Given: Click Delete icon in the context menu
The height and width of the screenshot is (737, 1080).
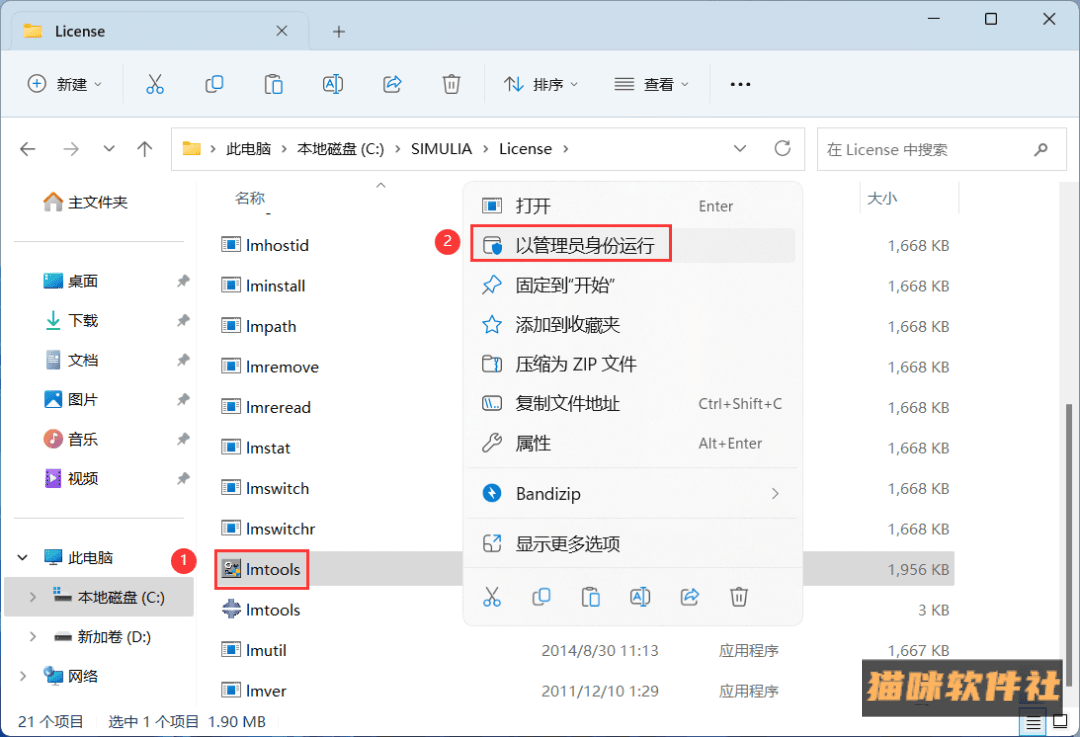Looking at the screenshot, I should (739, 596).
